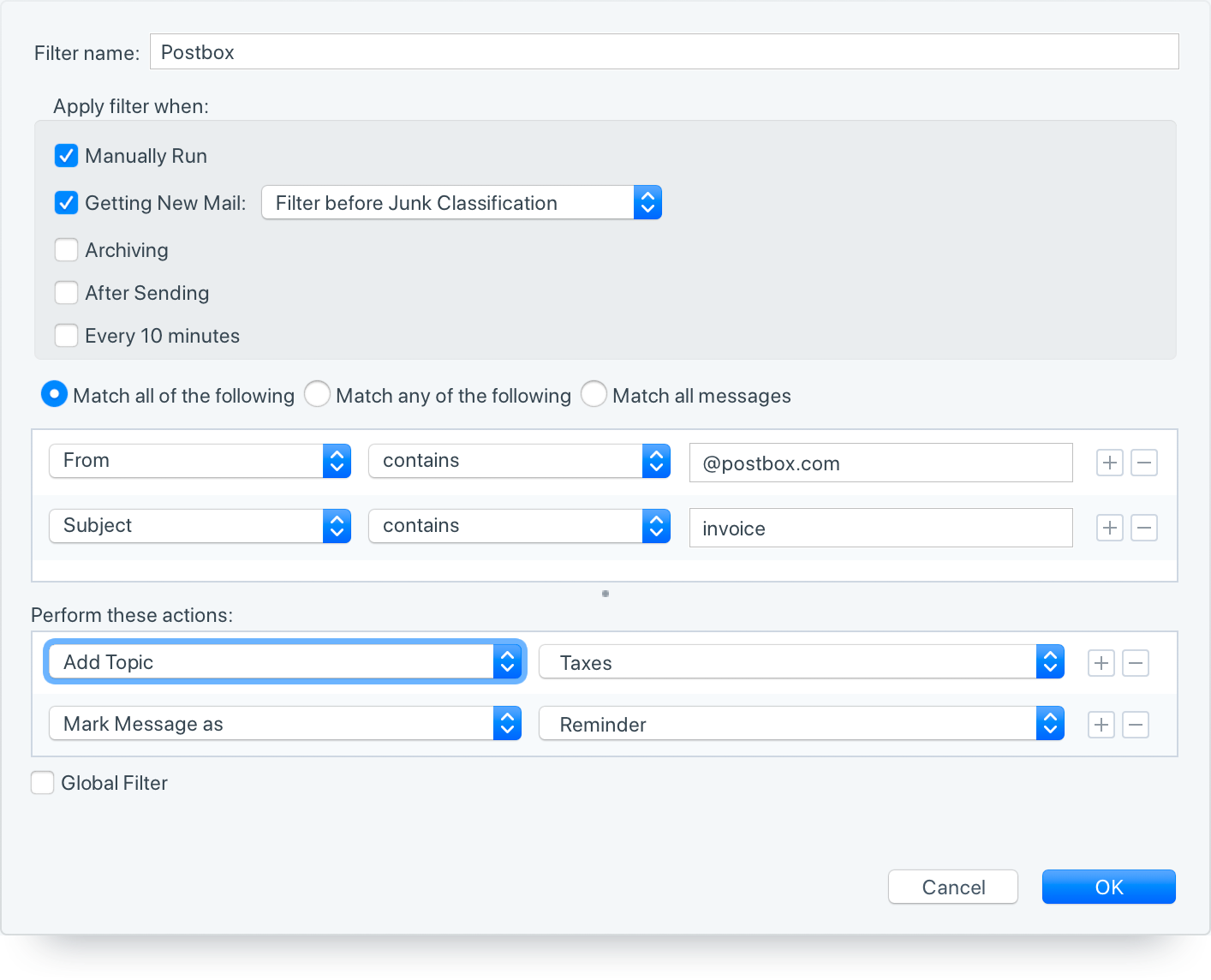Enable the Global Filter checkbox
Image resolution: width=1211 pixels, height=980 pixels.
[43, 783]
